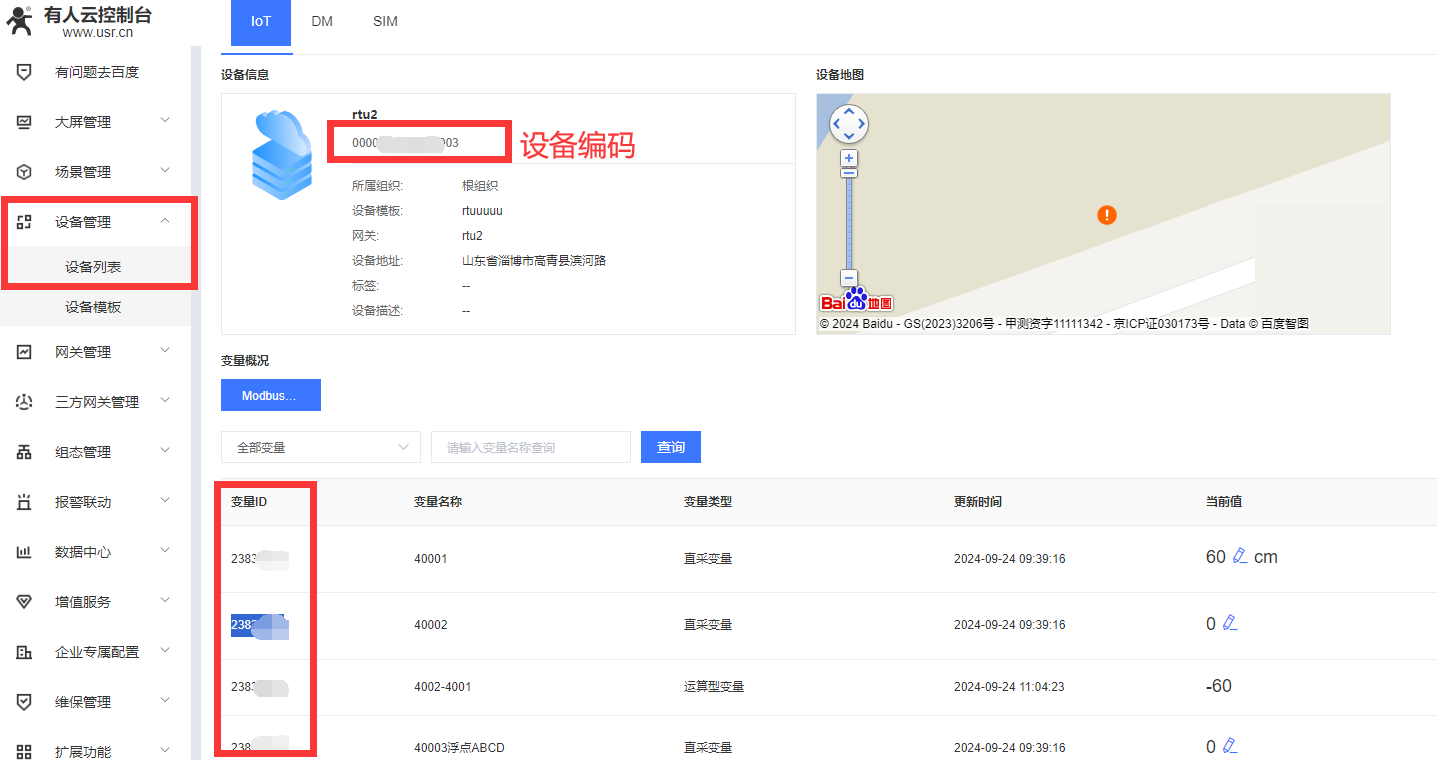The width and height of the screenshot is (1437, 760).
Task: Click the Modbus... button
Action: 270,395
